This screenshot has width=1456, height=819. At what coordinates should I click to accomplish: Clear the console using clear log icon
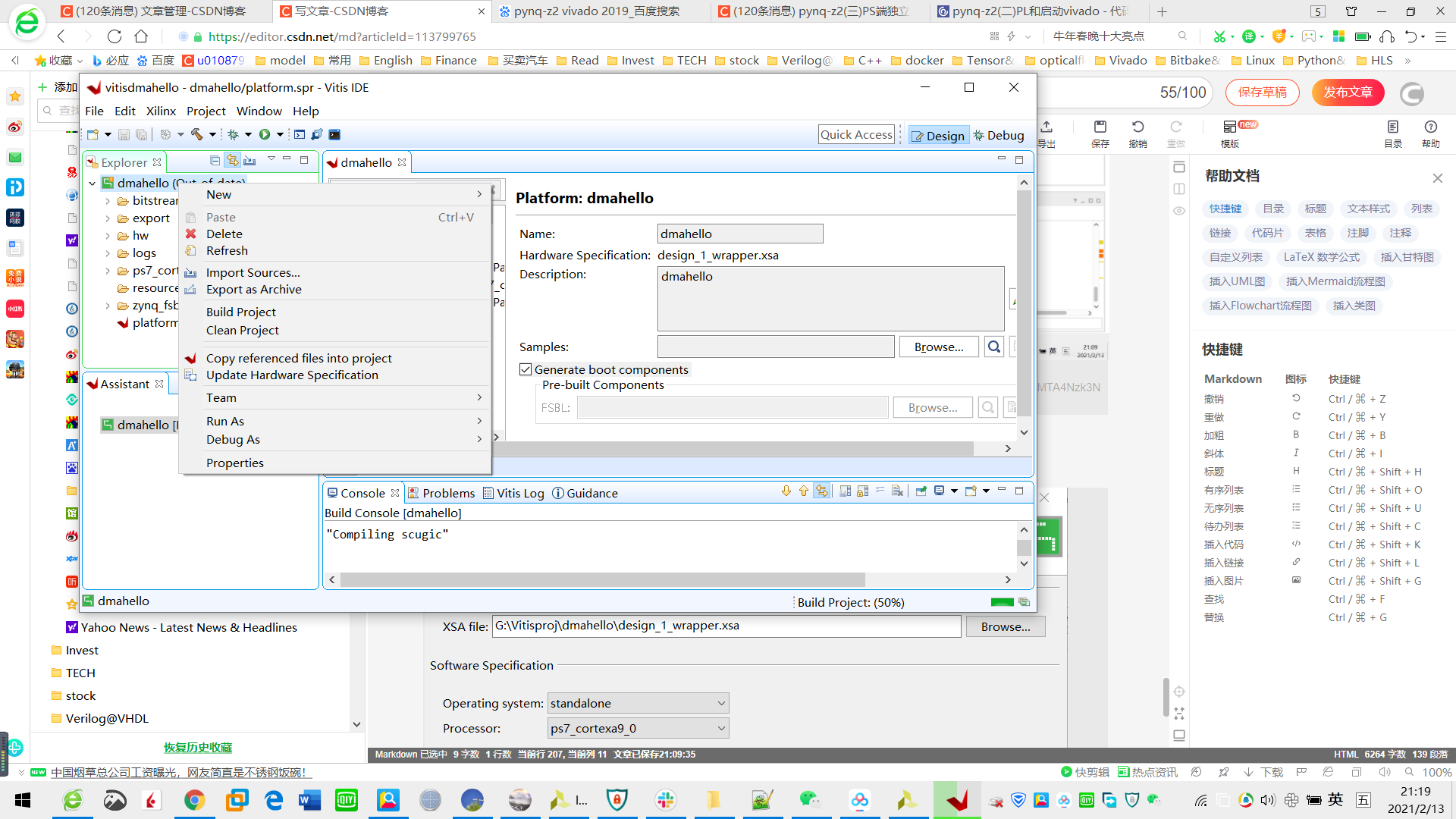point(898,491)
